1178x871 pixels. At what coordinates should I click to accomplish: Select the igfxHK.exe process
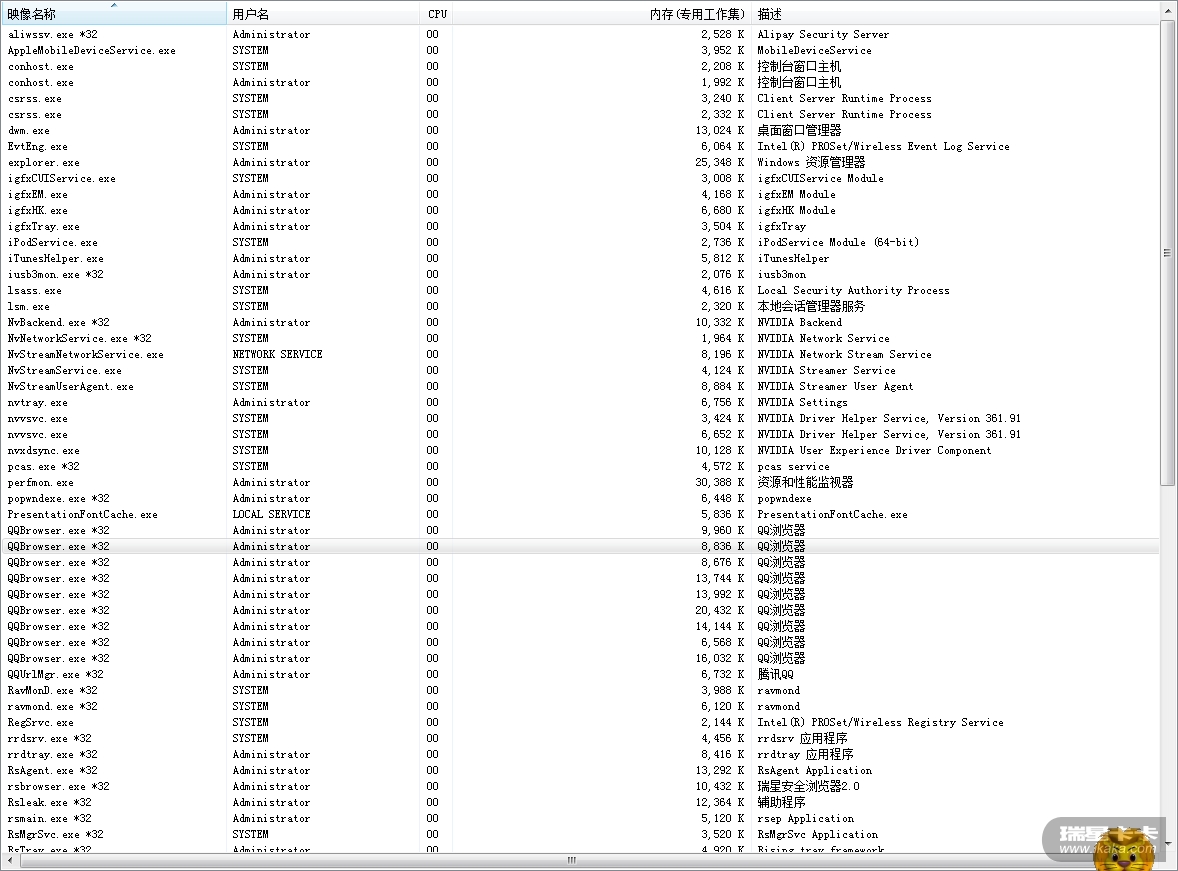coord(580,210)
